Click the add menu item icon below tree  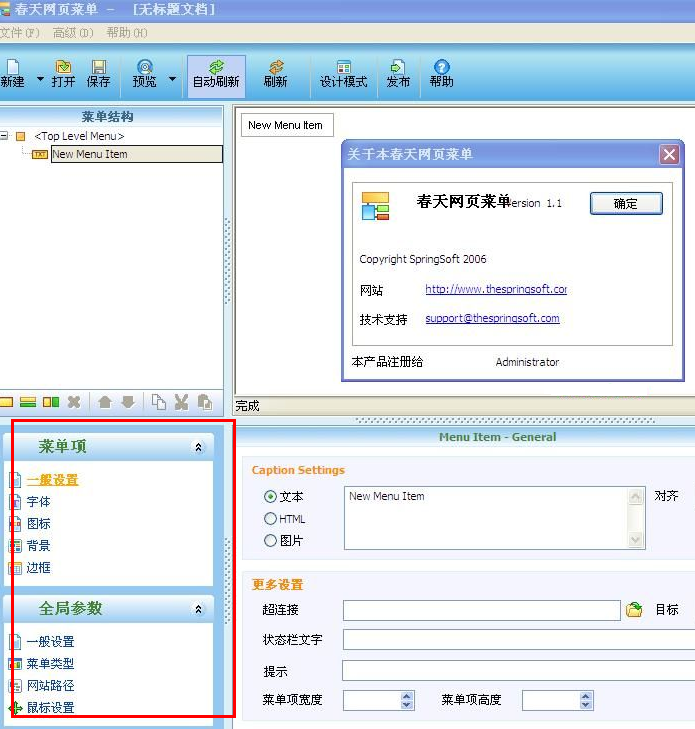[x=7, y=402]
